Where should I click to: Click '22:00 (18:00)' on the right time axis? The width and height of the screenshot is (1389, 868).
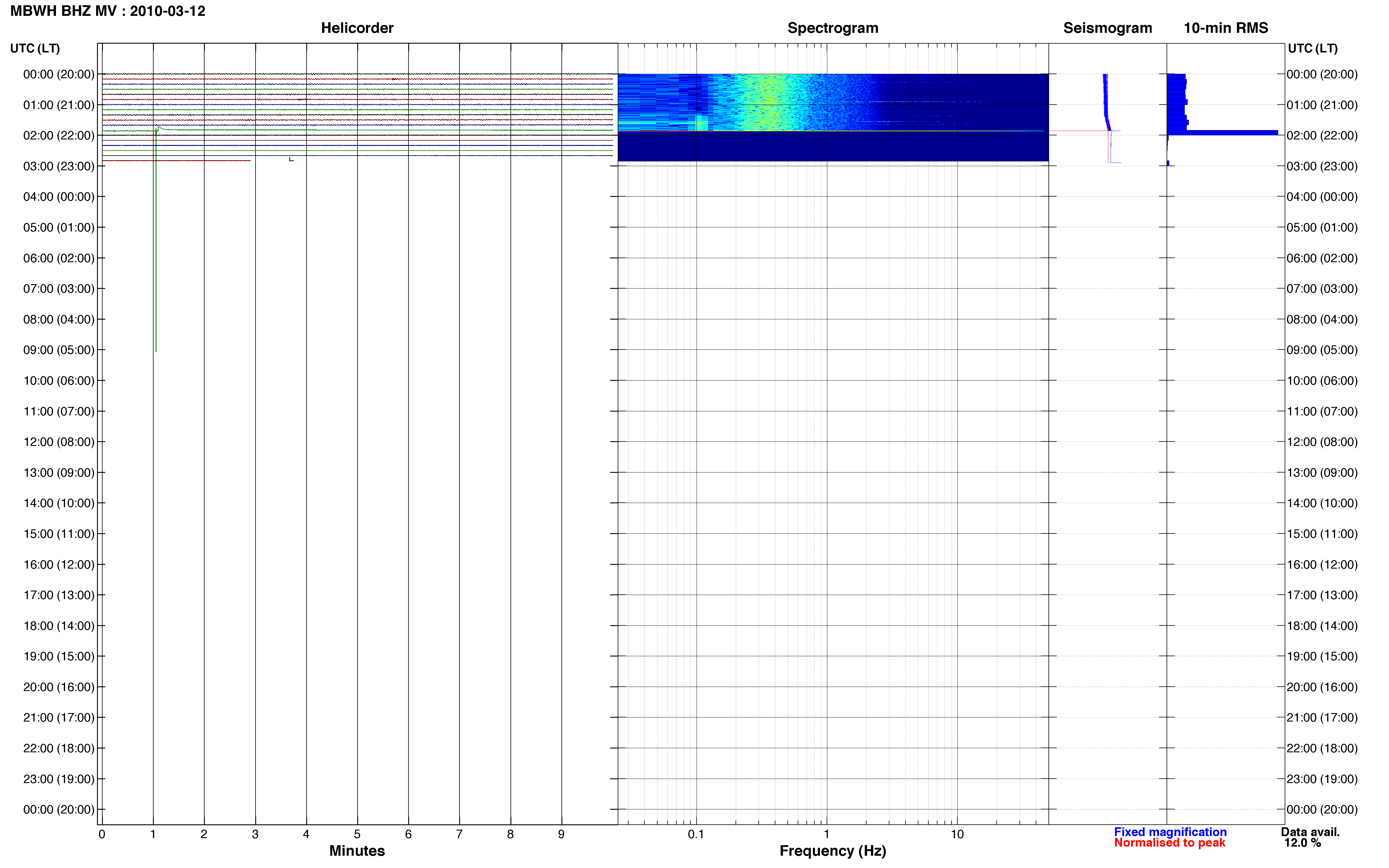1322,748
